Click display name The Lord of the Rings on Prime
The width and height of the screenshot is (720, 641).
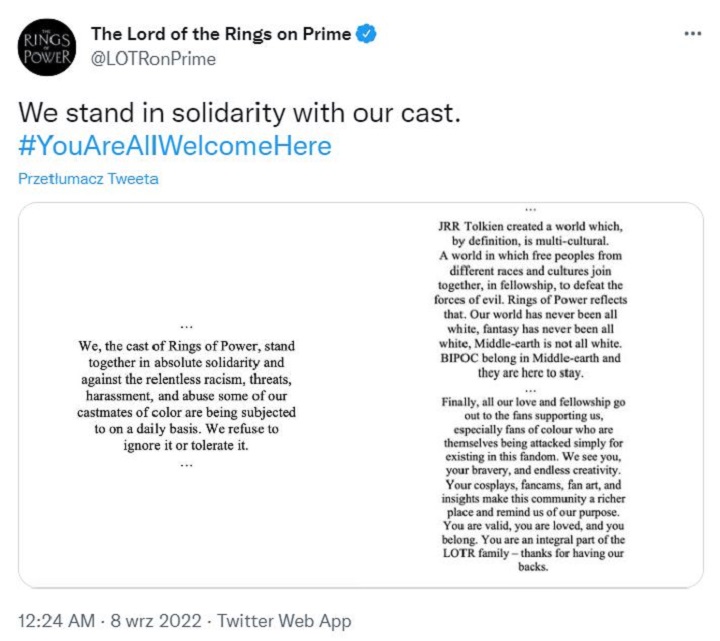coord(221,34)
